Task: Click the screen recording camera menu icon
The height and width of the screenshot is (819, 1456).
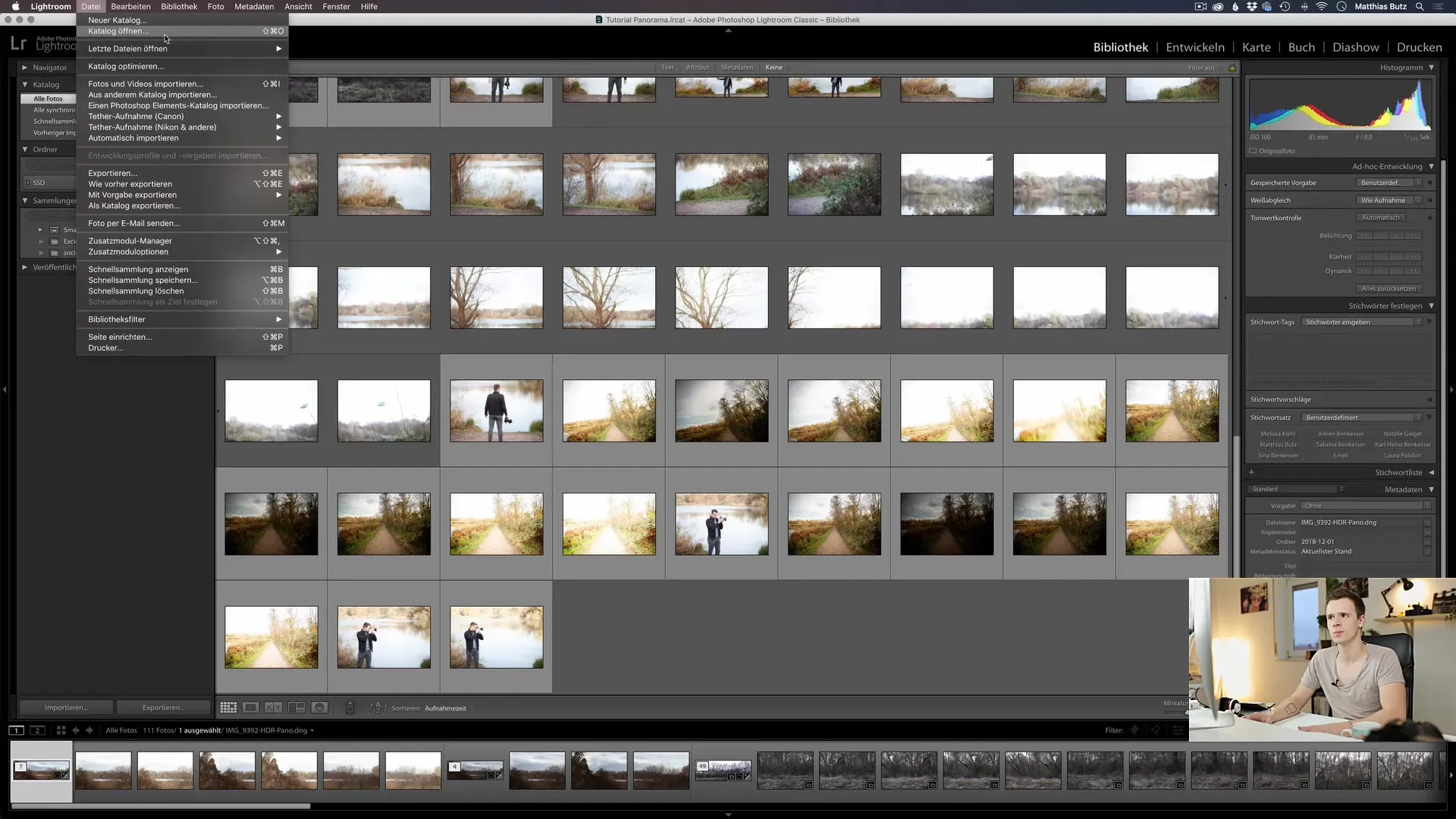Action: point(1200,6)
